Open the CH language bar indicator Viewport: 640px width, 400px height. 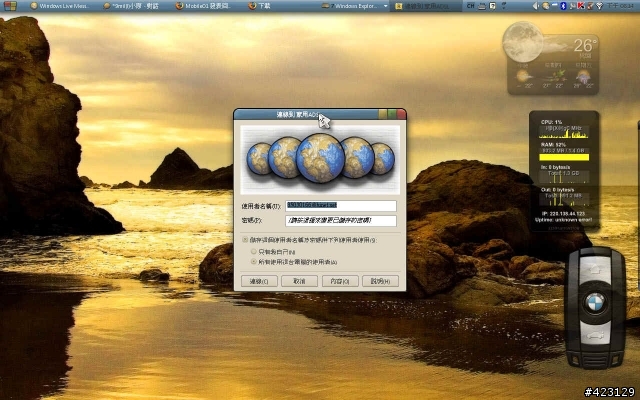(x=471, y=6)
